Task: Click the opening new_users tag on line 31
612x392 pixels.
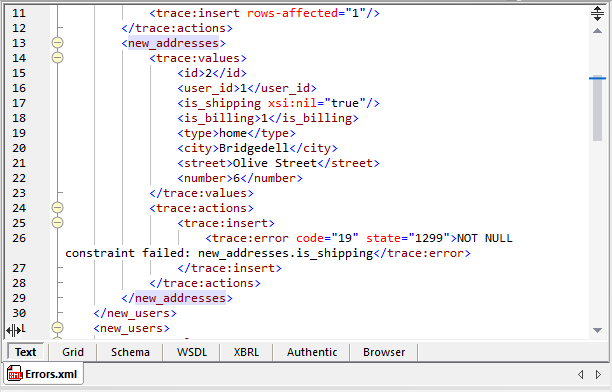Action: pyautogui.click(x=132, y=328)
